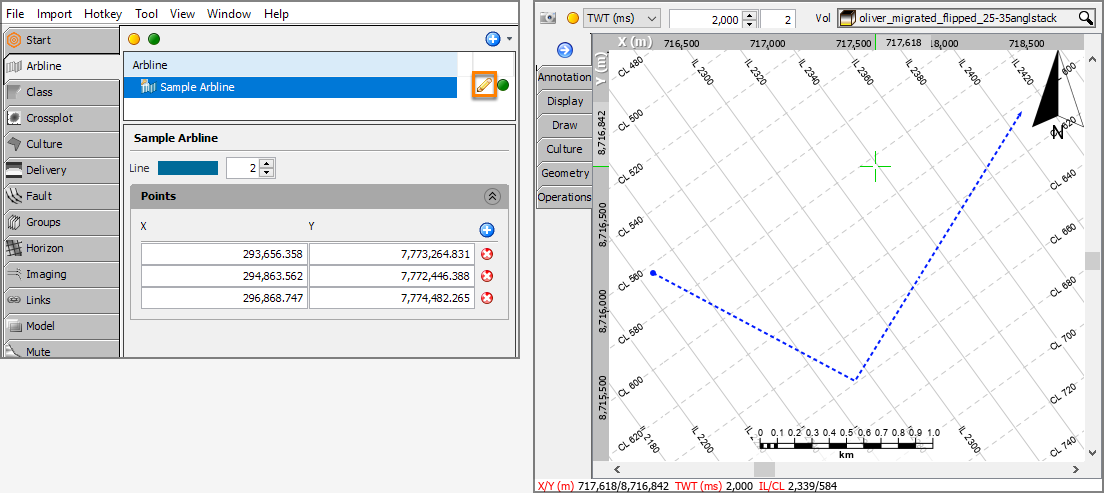Open the Horizon tab
Image resolution: width=1104 pixels, height=493 pixels.
click(61, 249)
